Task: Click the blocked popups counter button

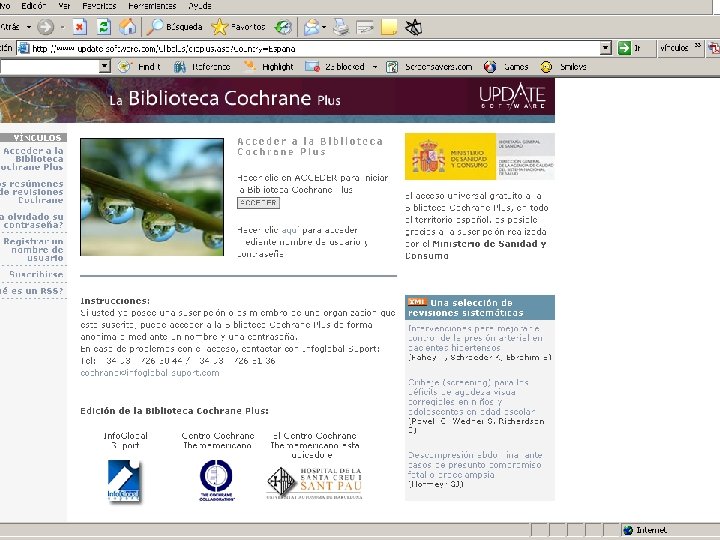Action: [335, 67]
